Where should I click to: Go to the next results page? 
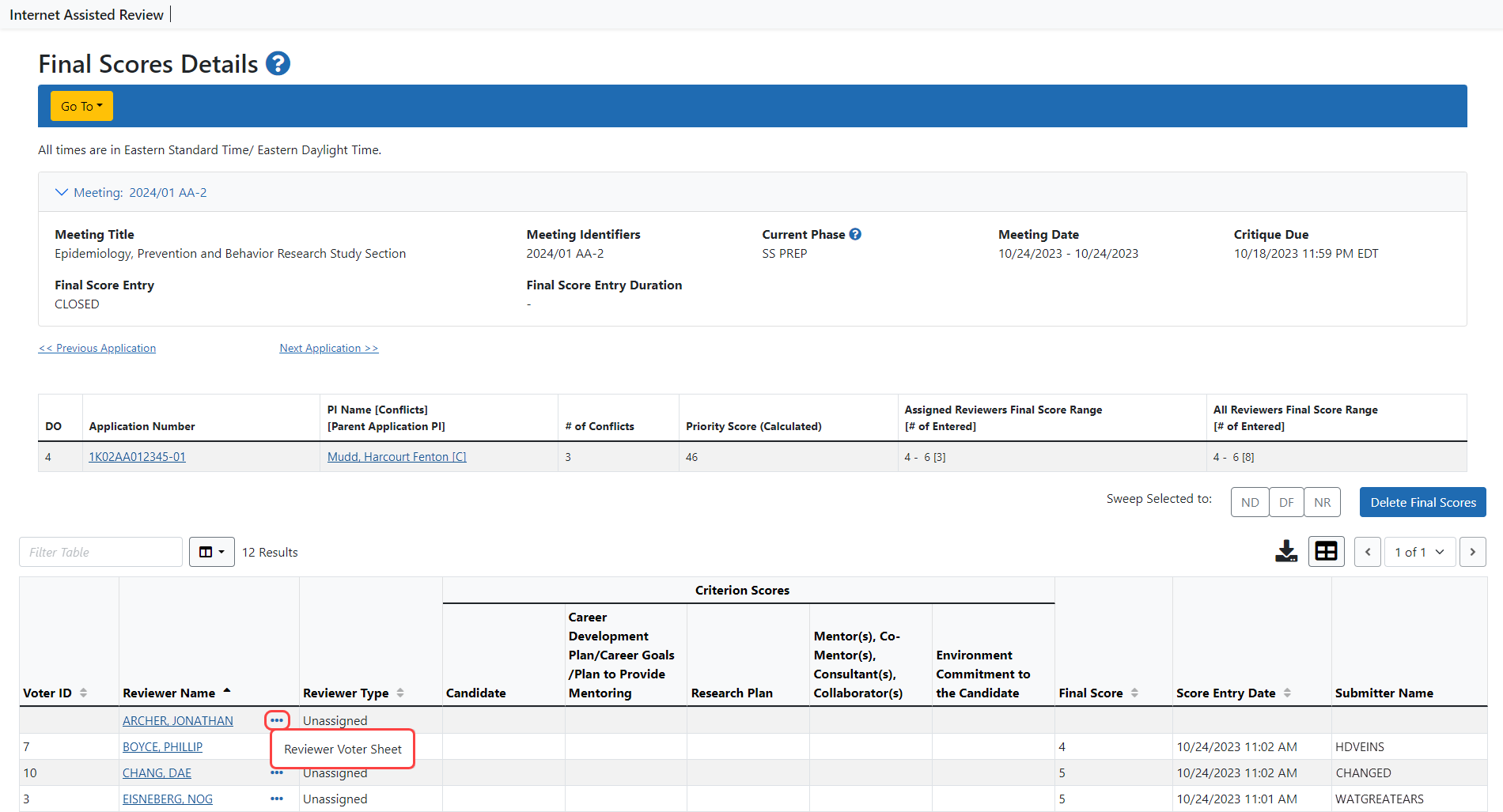click(1473, 552)
